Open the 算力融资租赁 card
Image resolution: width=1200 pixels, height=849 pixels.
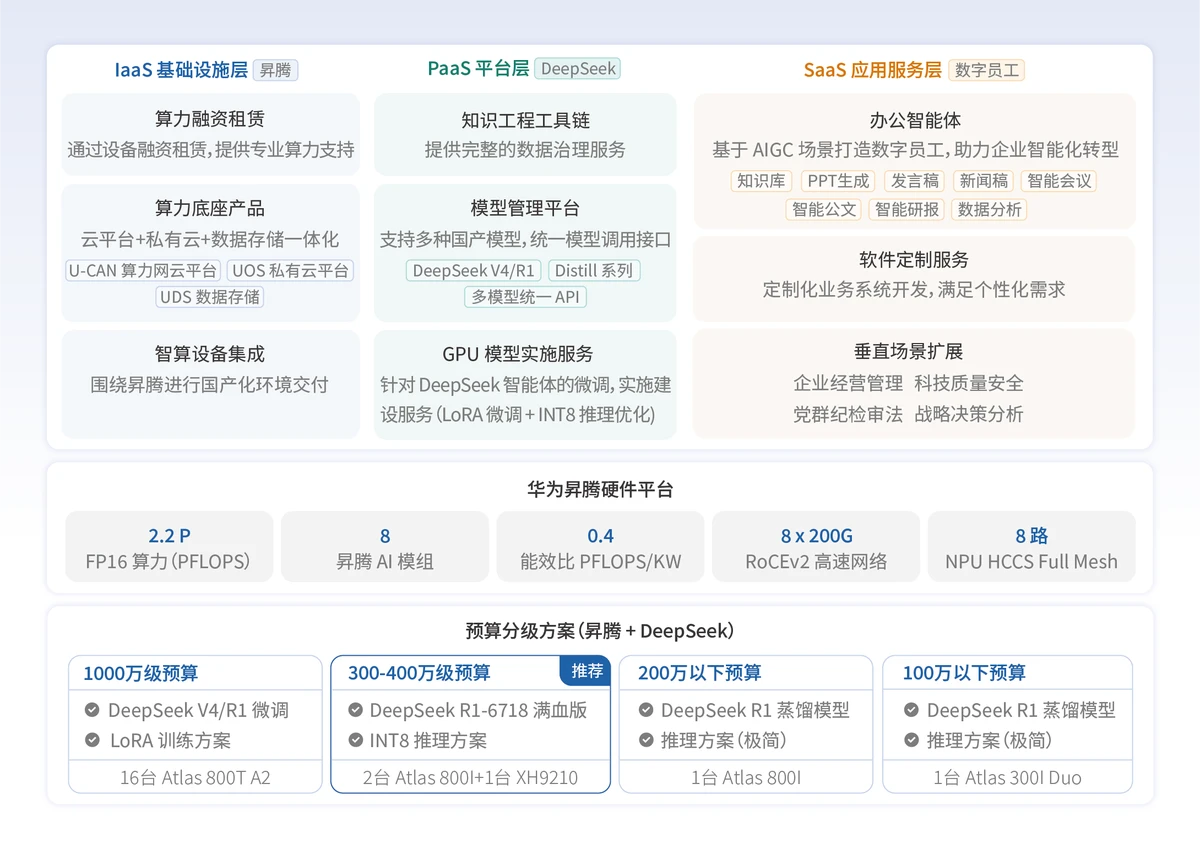pyautogui.click(x=210, y=134)
